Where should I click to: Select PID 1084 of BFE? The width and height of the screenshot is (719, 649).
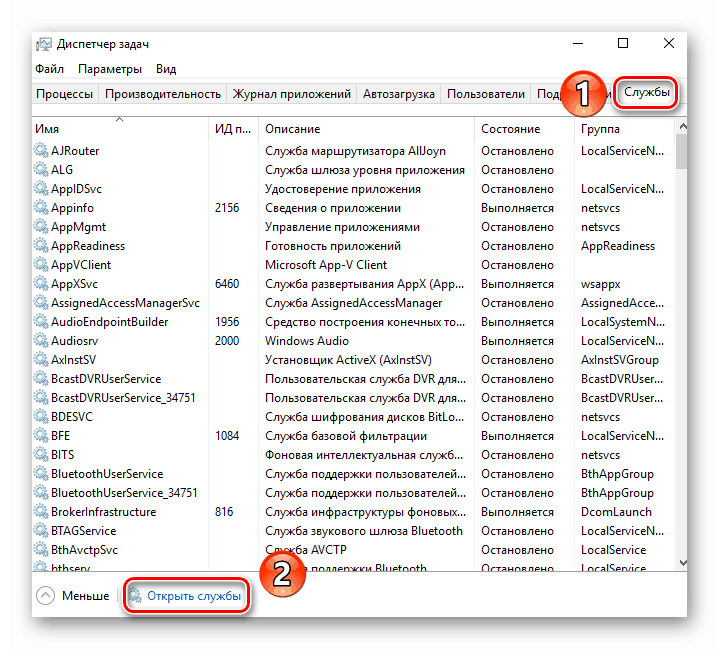[227, 436]
